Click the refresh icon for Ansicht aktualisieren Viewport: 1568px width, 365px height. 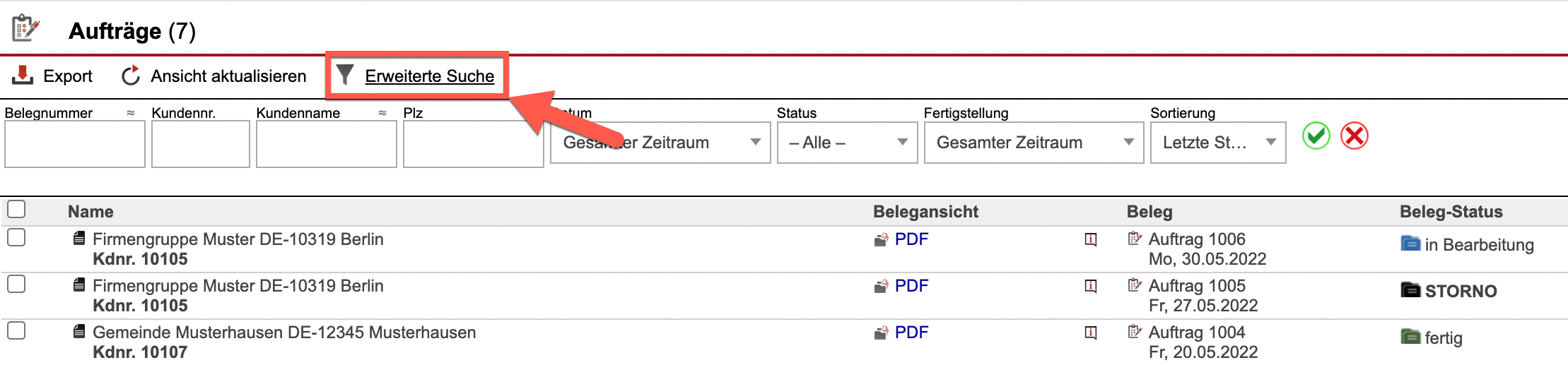click(131, 76)
